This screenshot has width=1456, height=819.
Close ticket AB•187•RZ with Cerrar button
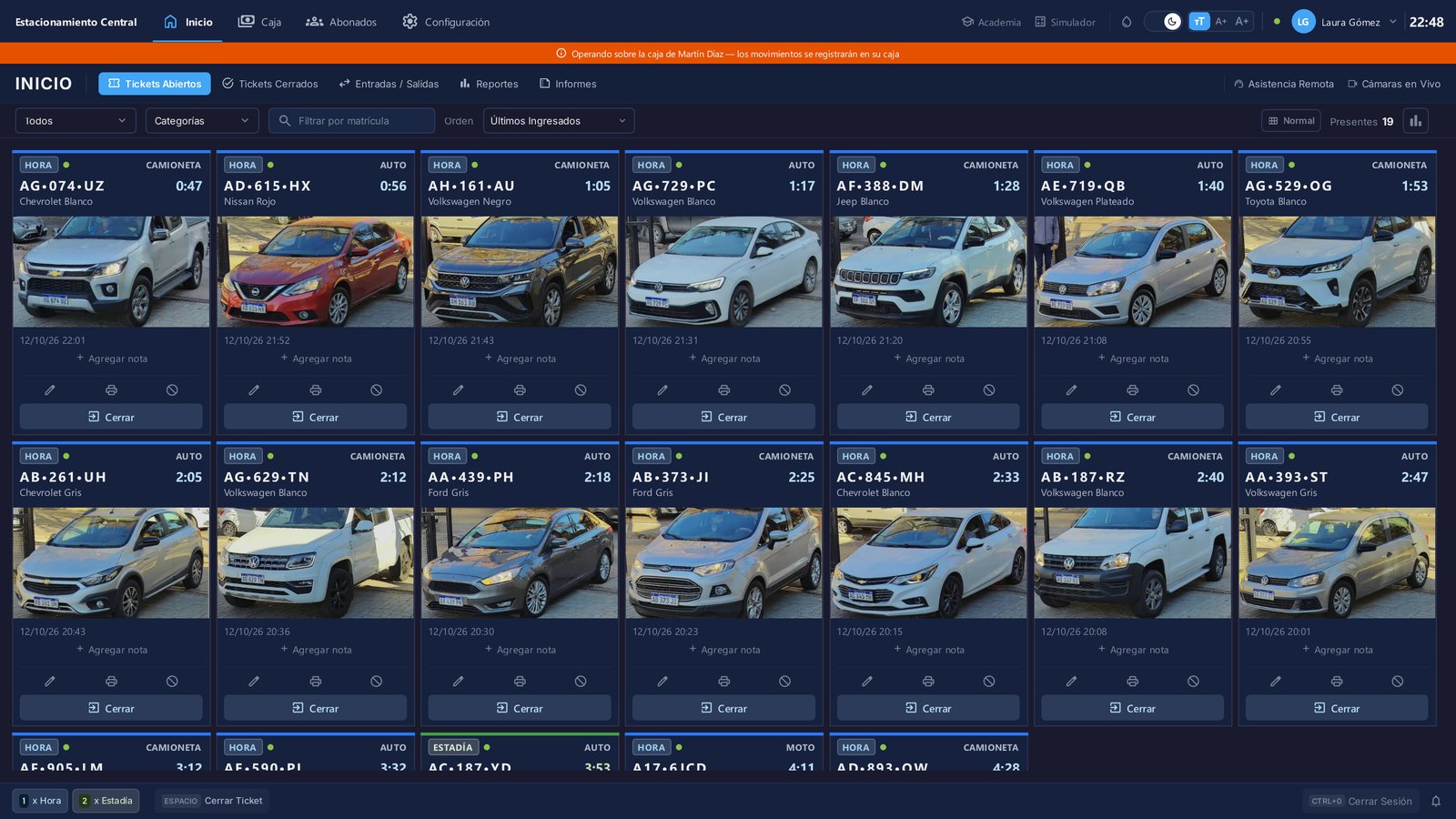tap(1132, 708)
